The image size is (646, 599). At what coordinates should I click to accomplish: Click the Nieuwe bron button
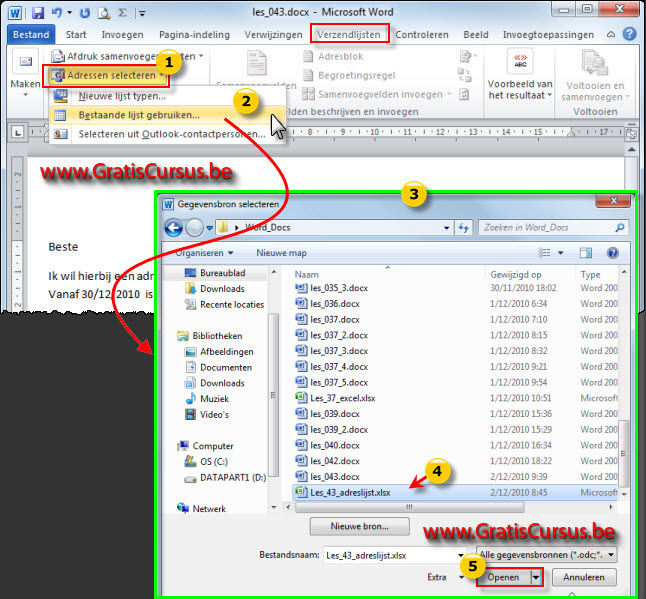point(359,526)
